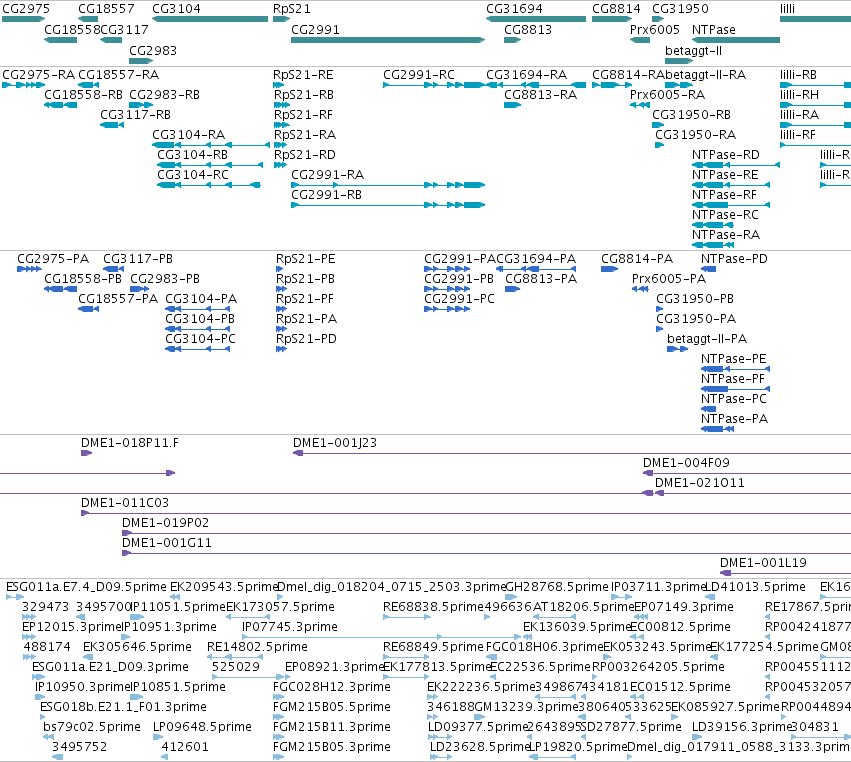Select transcript CG18557-RA
851x762 pixels.
(88, 85)
